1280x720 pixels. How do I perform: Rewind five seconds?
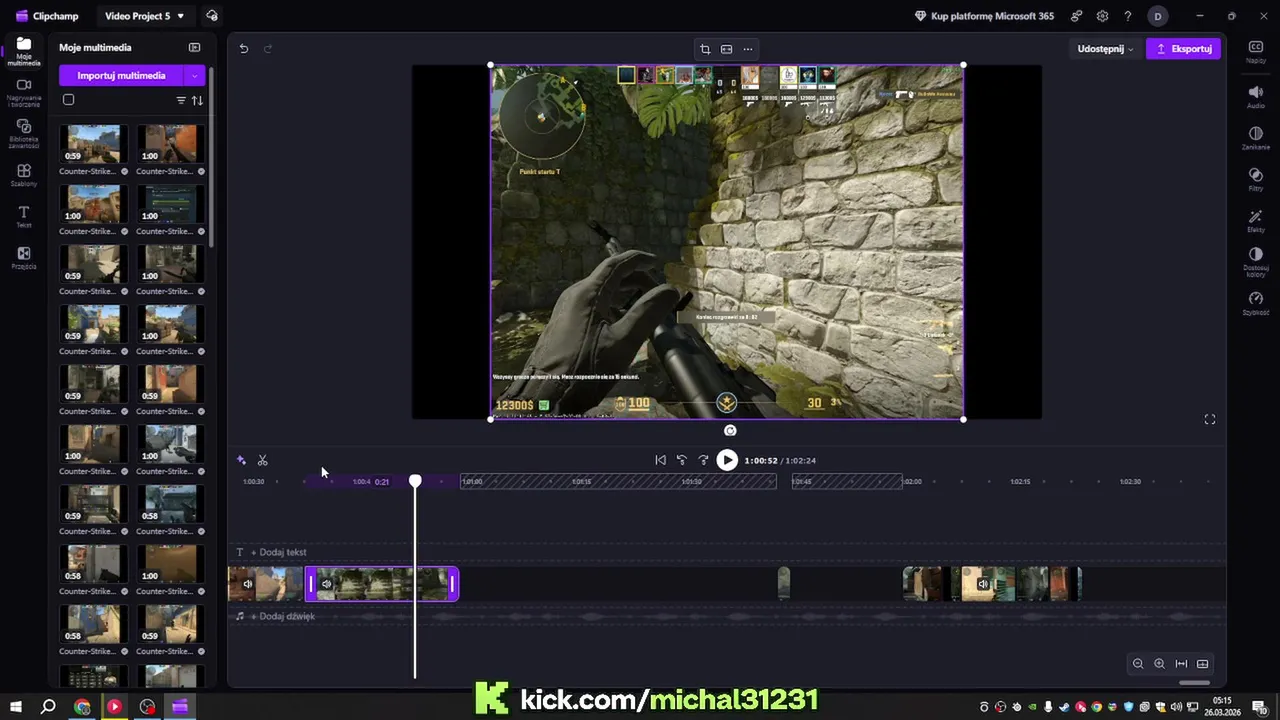682,460
